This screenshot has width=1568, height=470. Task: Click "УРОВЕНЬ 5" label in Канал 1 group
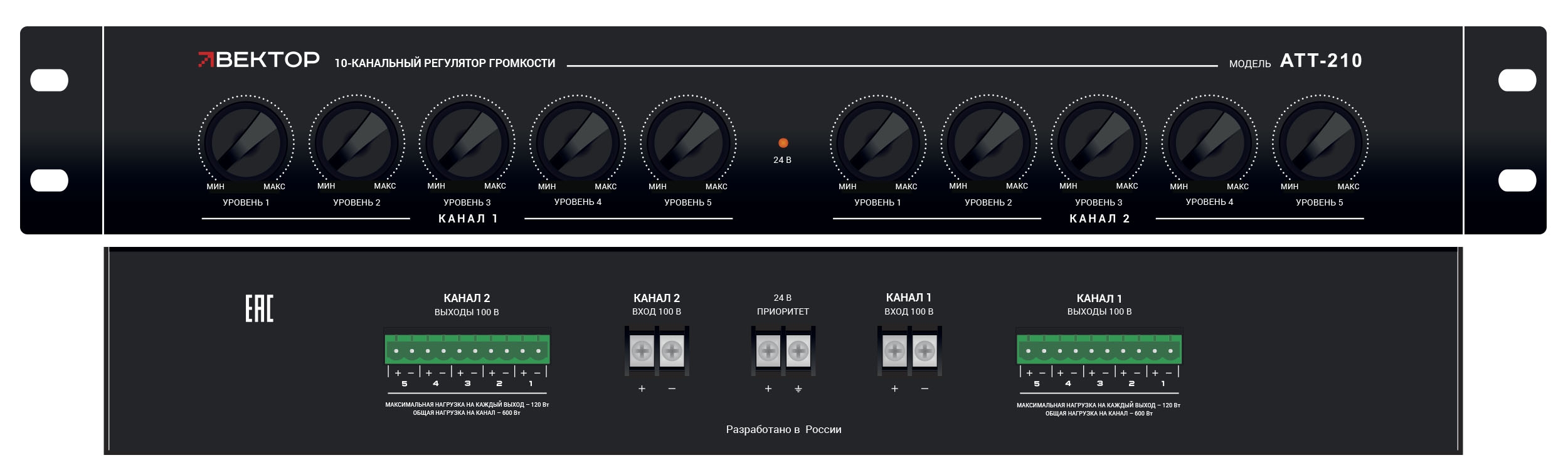point(688,202)
